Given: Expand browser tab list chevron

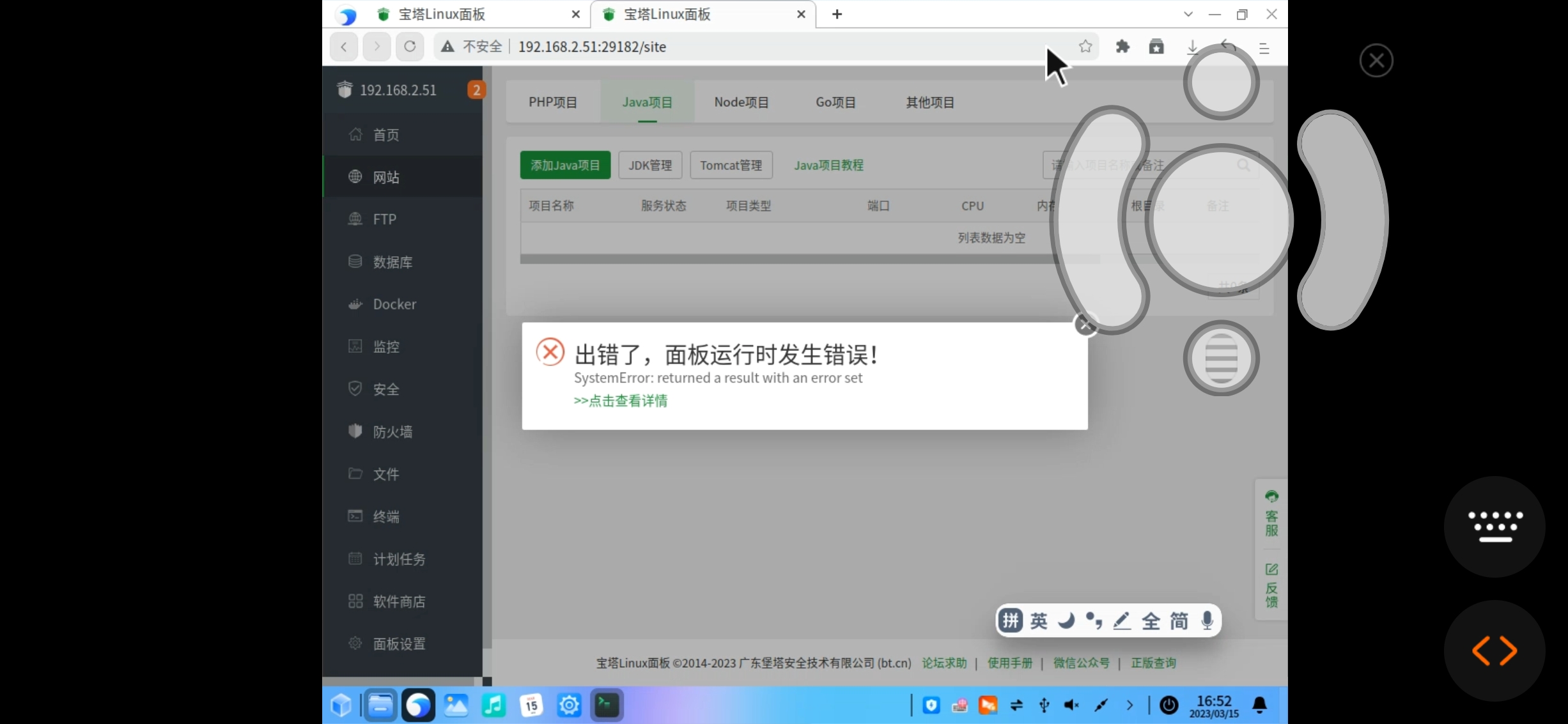Looking at the screenshot, I should pyautogui.click(x=1188, y=14).
